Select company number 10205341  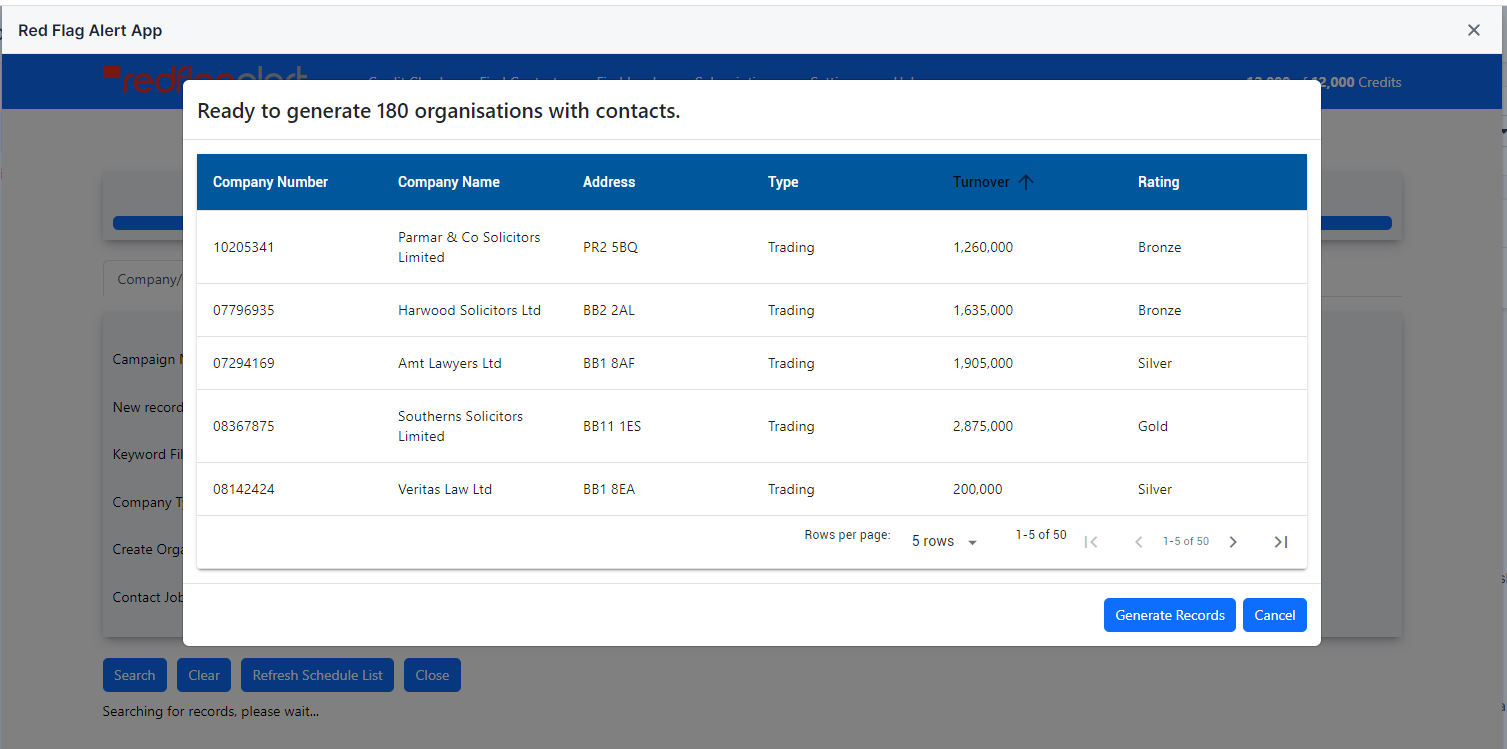[243, 247]
